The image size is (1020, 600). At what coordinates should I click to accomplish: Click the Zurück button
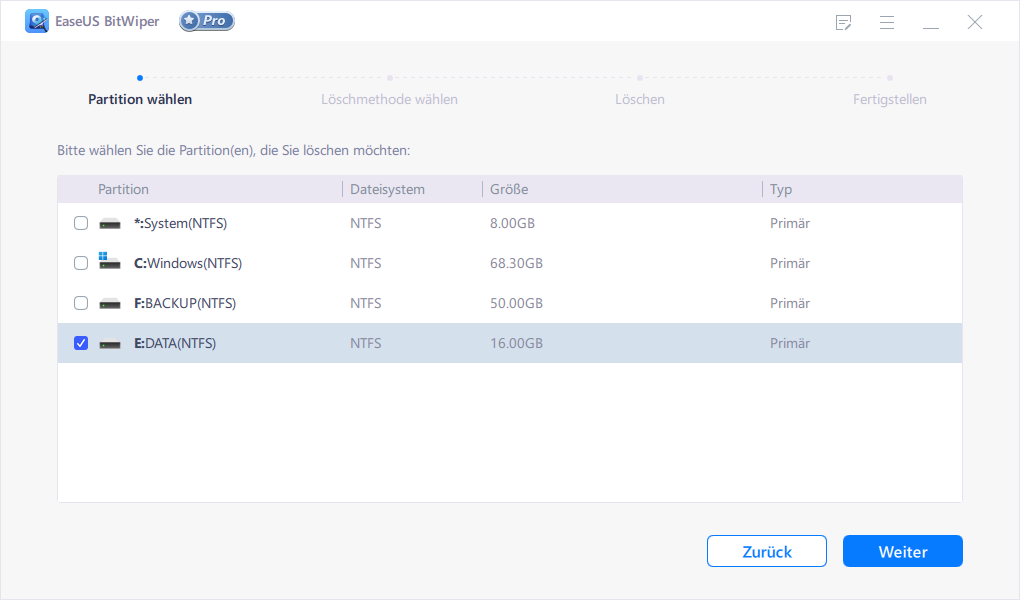(766, 551)
